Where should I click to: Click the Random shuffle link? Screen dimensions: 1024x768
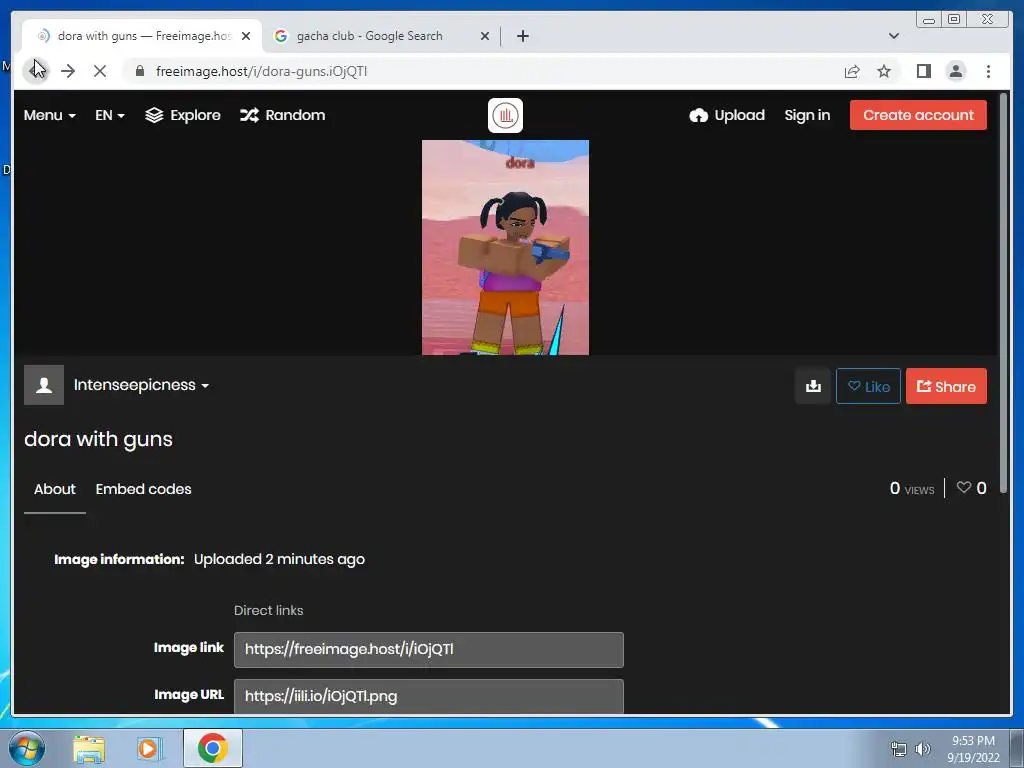pyautogui.click(x=282, y=116)
